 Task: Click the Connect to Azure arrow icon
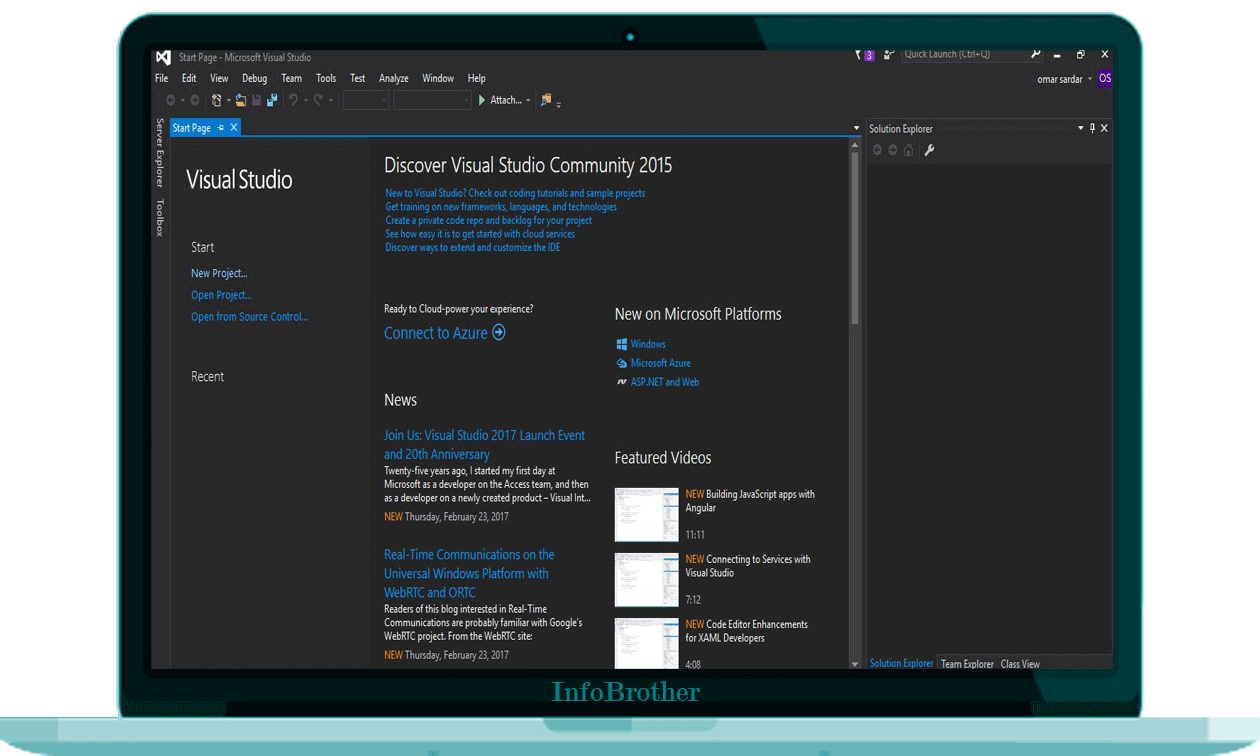pos(499,332)
